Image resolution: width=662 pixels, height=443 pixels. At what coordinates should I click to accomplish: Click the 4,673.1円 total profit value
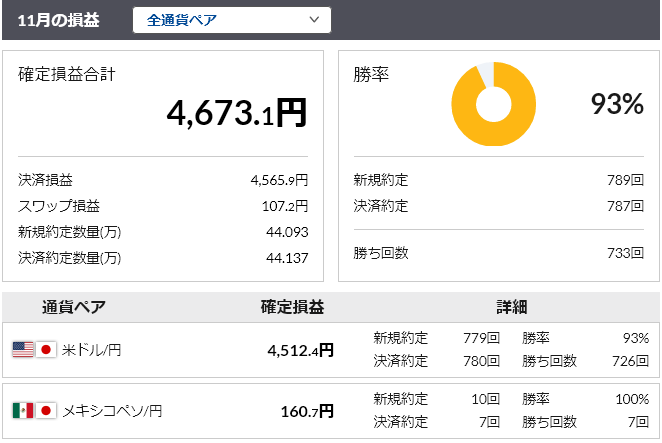(x=236, y=113)
